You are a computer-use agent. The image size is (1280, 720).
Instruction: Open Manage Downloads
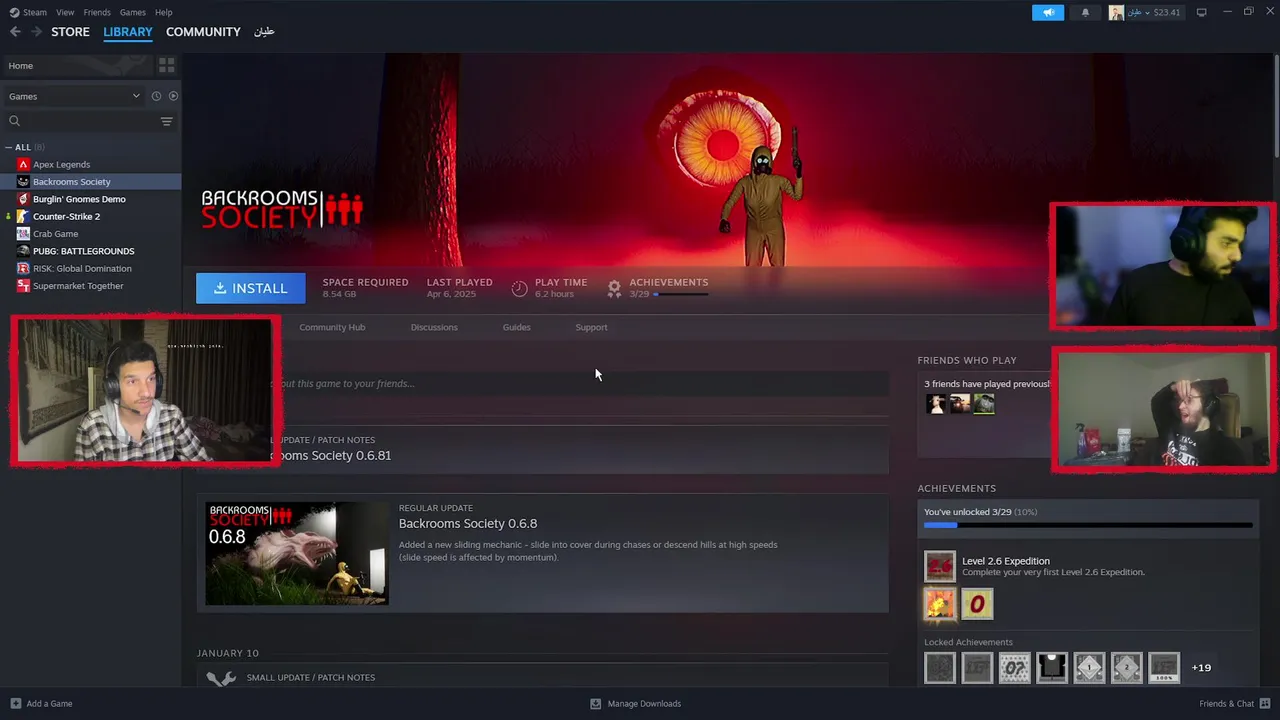(x=635, y=704)
